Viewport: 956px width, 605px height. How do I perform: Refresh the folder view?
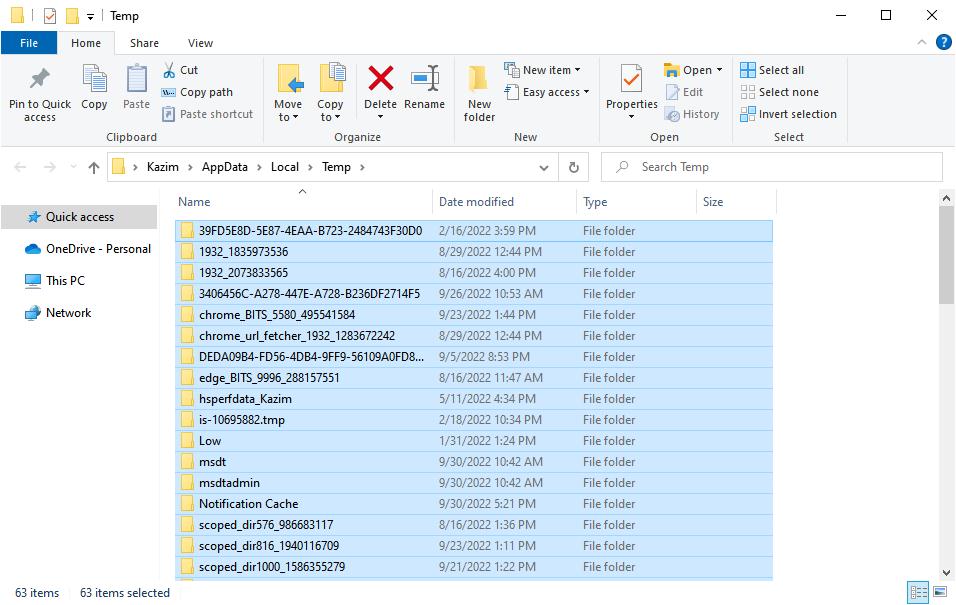pyautogui.click(x=573, y=167)
